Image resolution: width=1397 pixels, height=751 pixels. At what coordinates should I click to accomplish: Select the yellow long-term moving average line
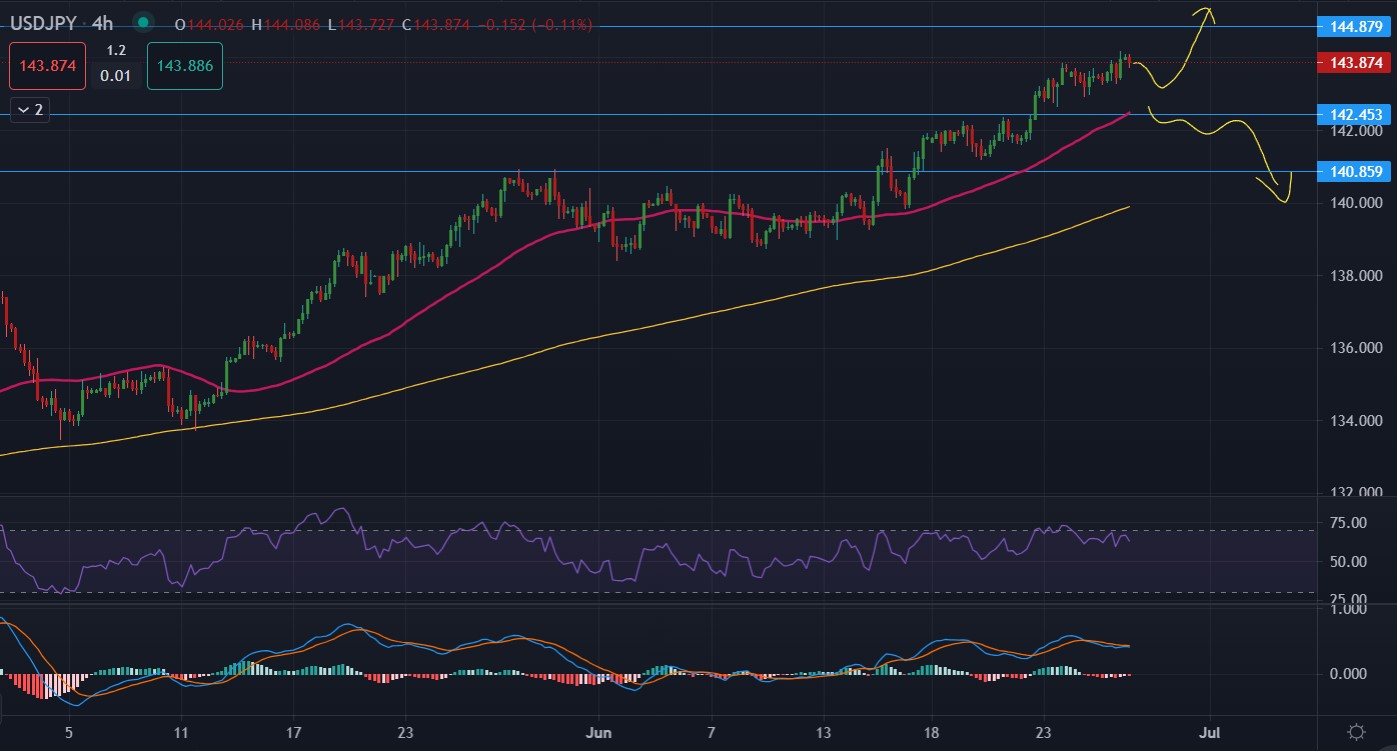coord(700,316)
